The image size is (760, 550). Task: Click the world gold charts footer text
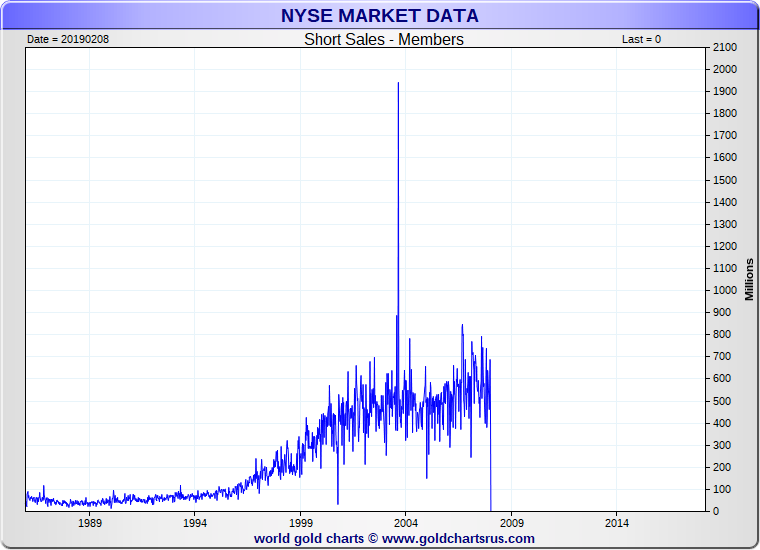(394, 538)
